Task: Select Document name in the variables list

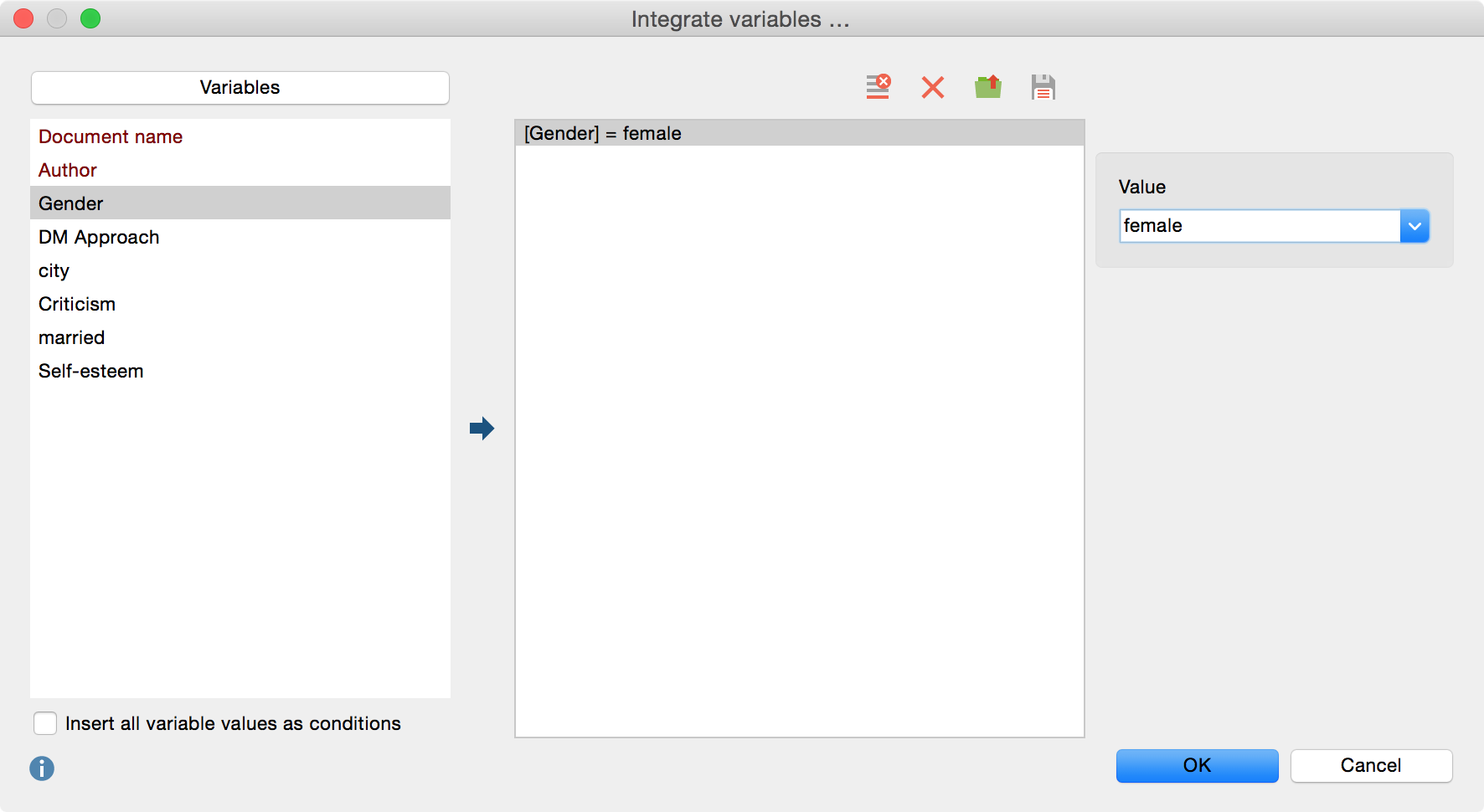Action: pos(111,136)
